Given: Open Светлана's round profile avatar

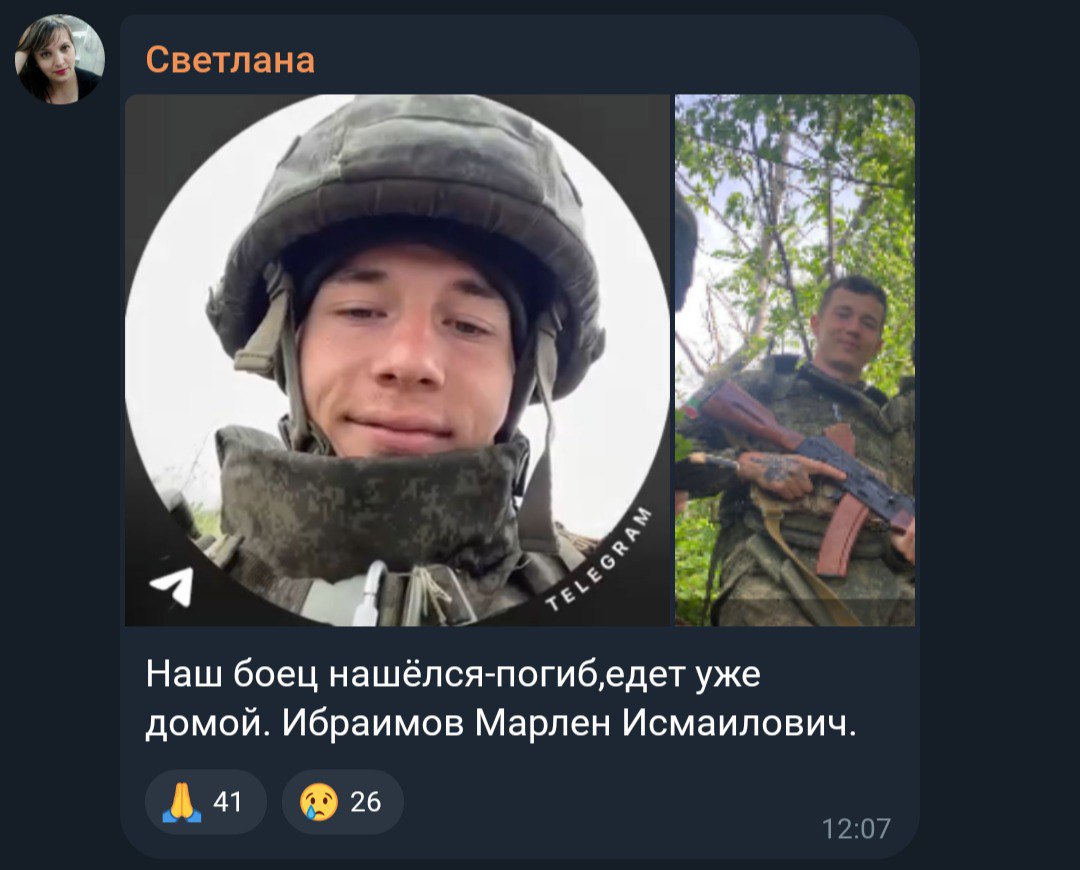Looking at the screenshot, I should point(60,59).
